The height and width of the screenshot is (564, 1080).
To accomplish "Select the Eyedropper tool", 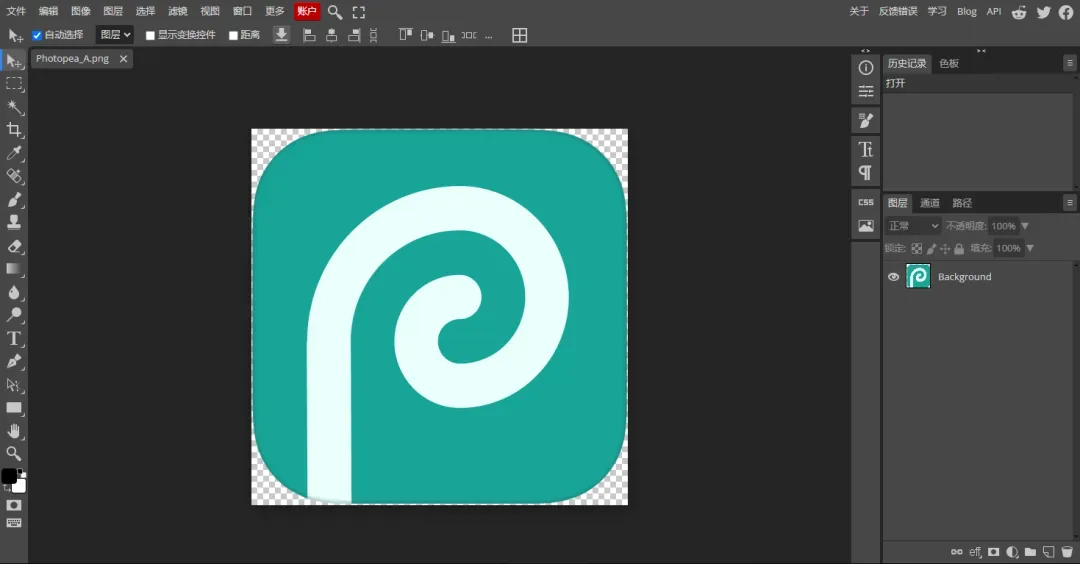I will pyautogui.click(x=14, y=153).
